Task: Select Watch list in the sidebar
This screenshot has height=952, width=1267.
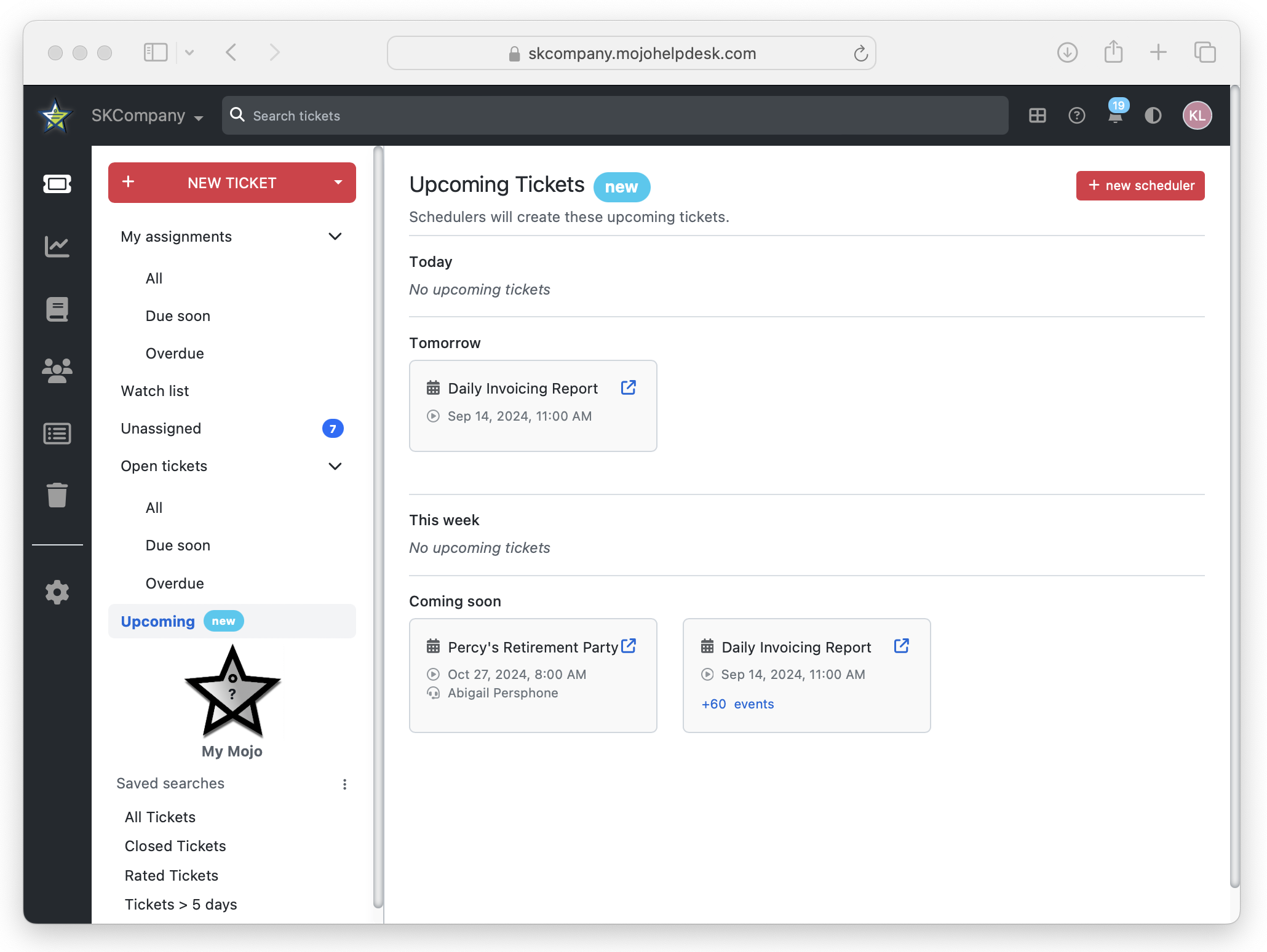Action: click(x=155, y=391)
